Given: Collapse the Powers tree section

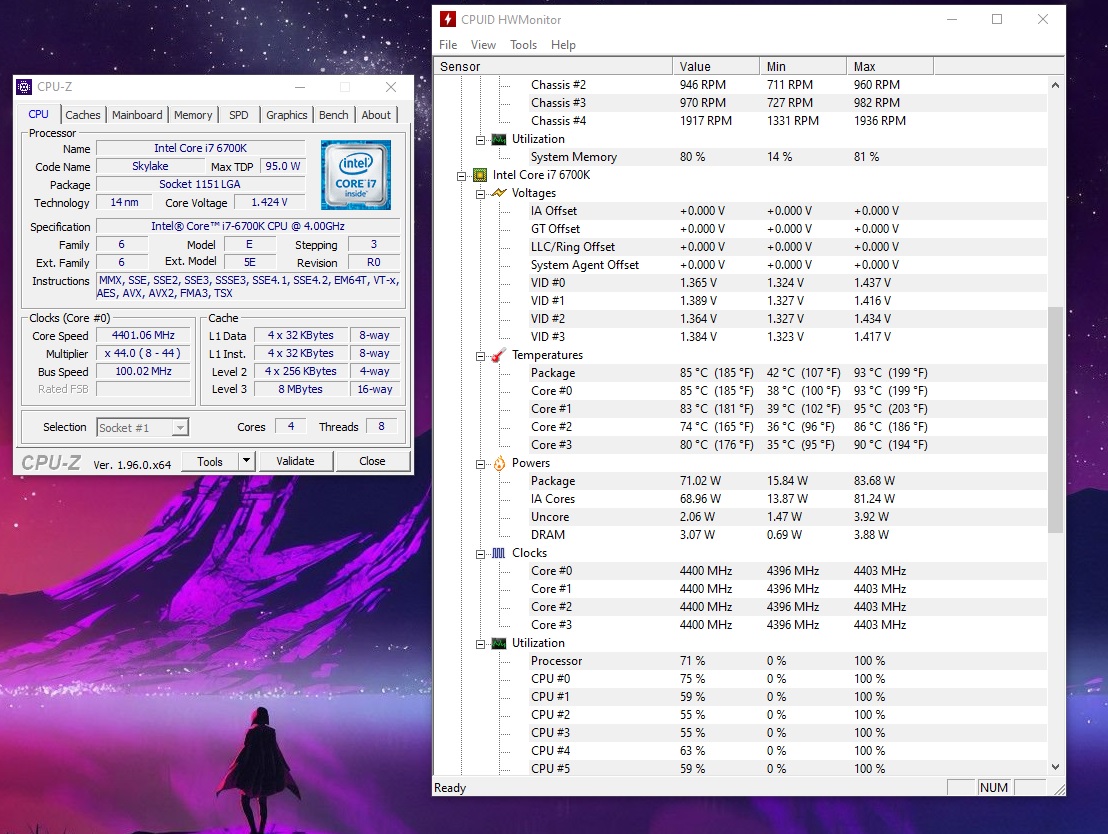Looking at the screenshot, I should [x=481, y=464].
